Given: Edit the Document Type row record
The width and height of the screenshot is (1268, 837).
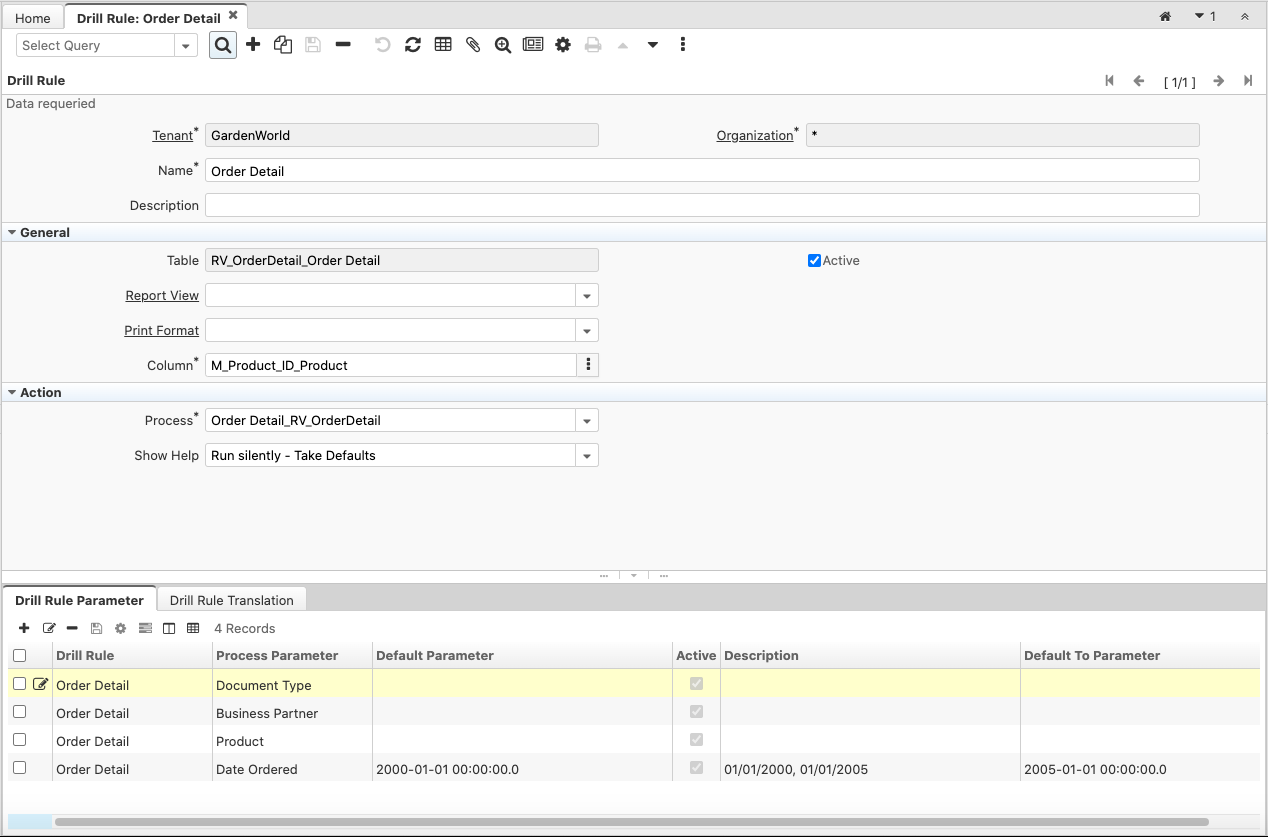Looking at the screenshot, I should click(41, 685).
